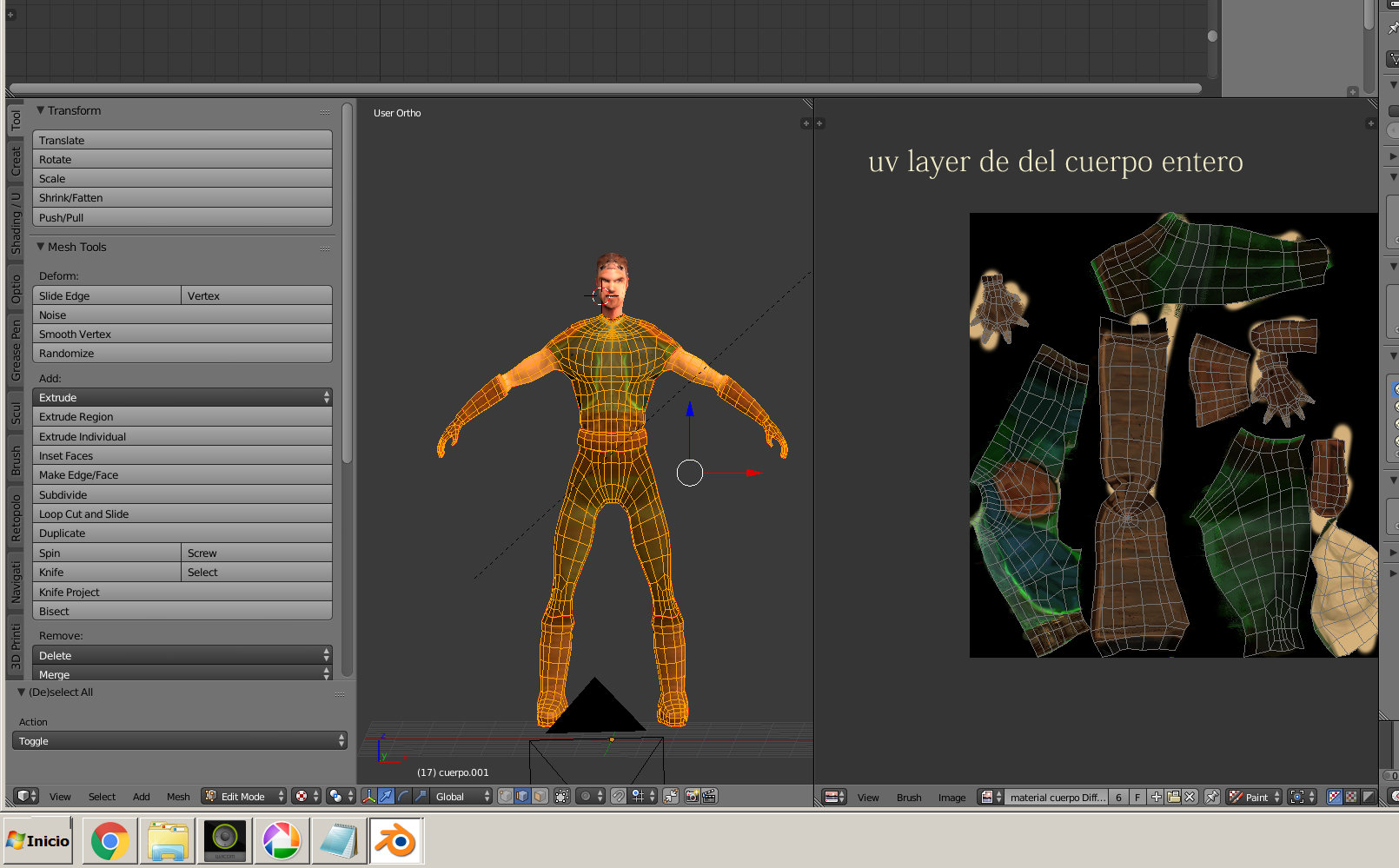The image size is (1399, 868).
Task: Toggle the 3D manipulator widget visibility
Action: (369, 796)
